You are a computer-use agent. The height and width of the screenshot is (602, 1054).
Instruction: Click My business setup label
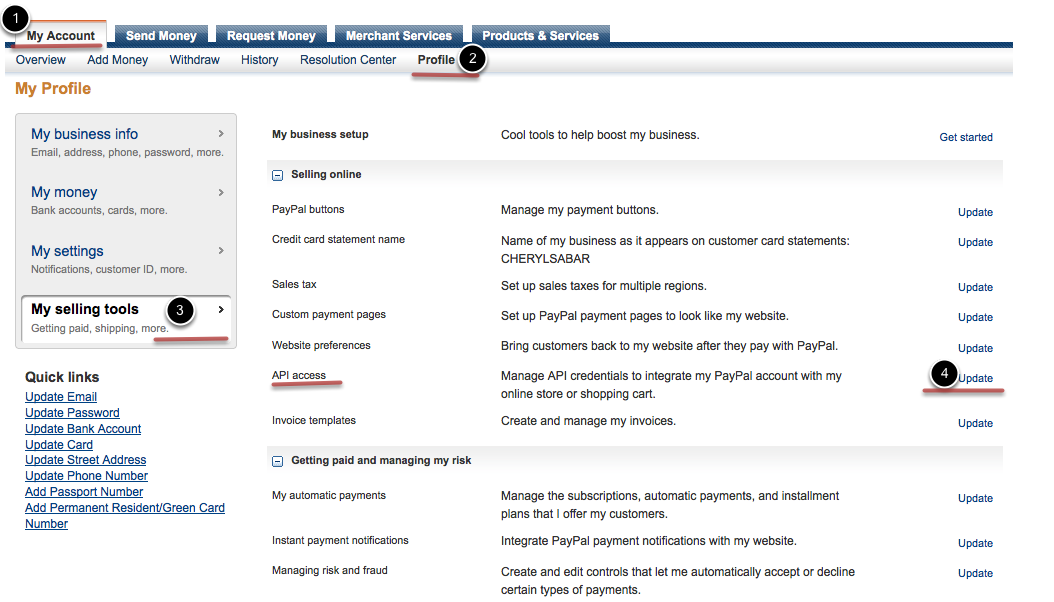[x=320, y=134]
